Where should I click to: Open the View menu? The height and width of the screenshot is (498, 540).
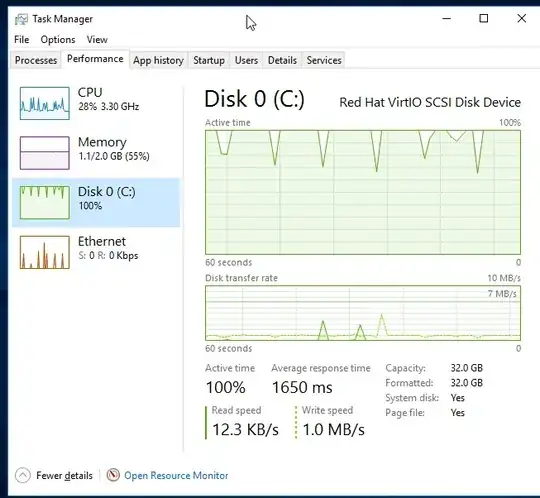[97, 40]
